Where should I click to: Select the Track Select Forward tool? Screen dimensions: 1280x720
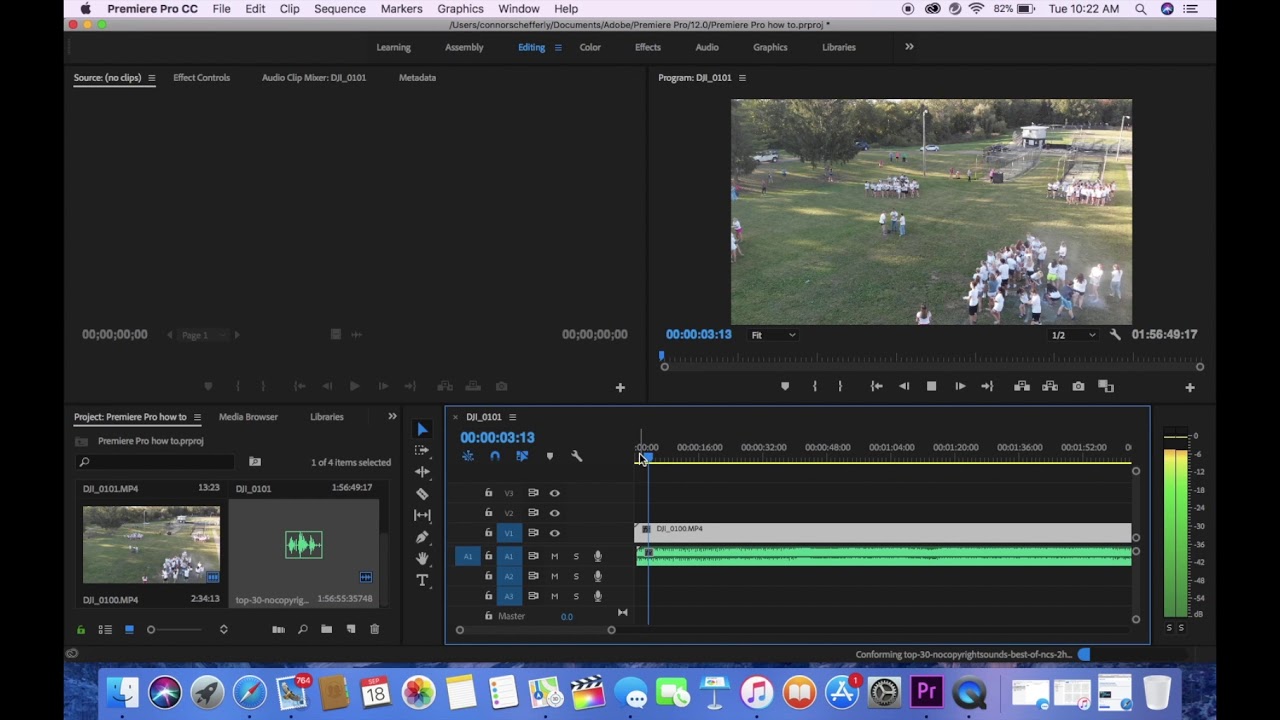point(422,450)
